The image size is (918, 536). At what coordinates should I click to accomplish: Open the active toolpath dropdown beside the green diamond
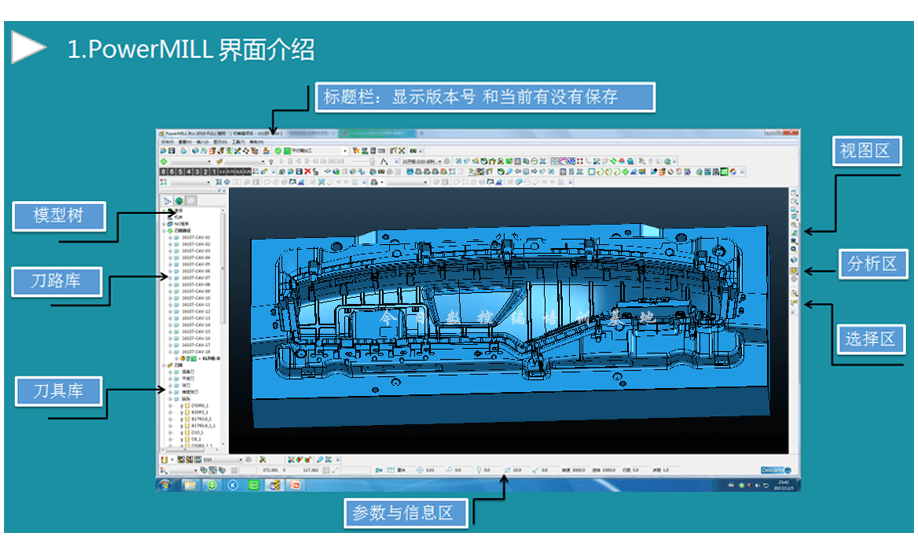pyautogui.click(x=209, y=162)
